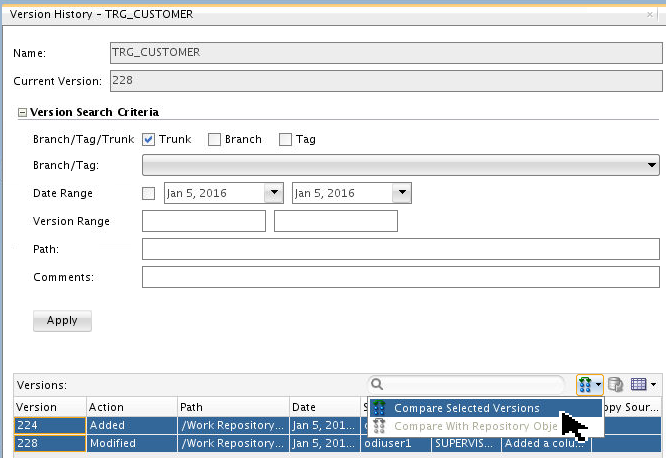Sort by the Date column header

click(x=325, y=407)
